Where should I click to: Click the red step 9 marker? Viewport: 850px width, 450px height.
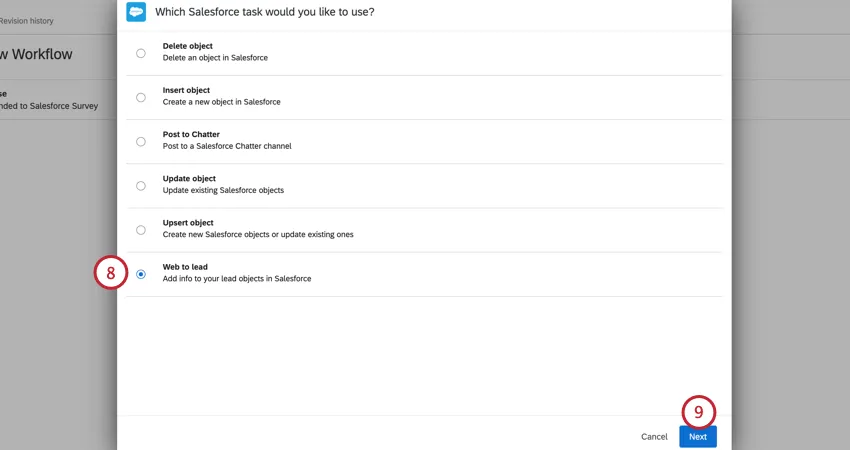pos(698,412)
